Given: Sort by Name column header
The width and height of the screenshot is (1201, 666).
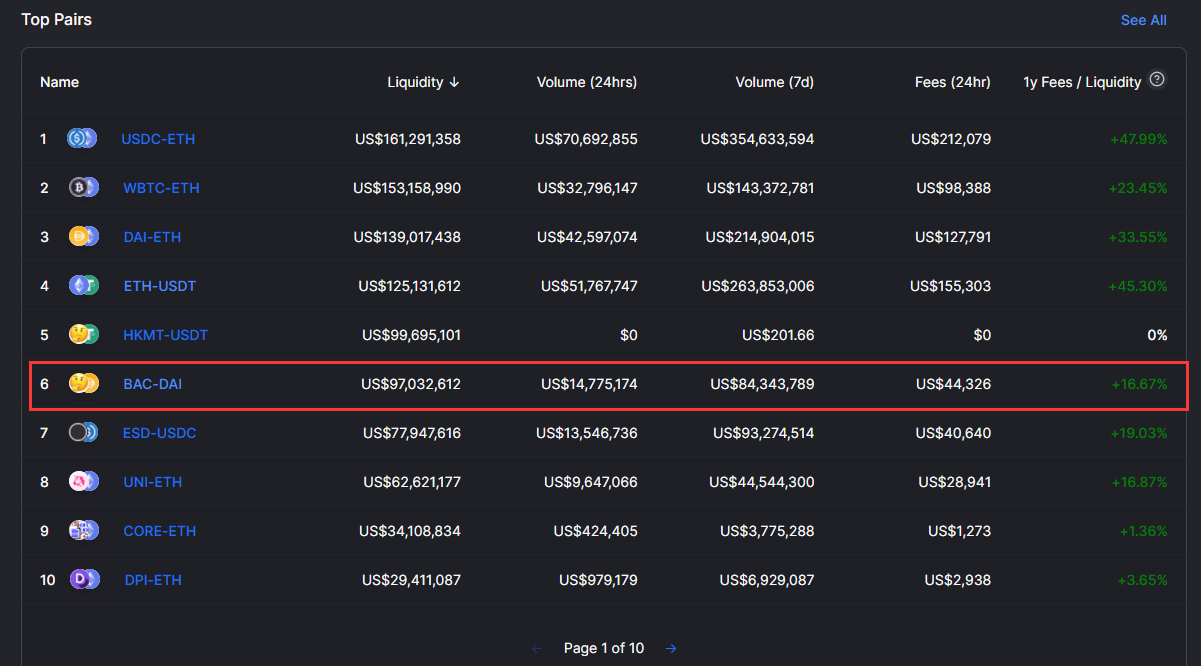Looking at the screenshot, I should pyautogui.click(x=59, y=82).
